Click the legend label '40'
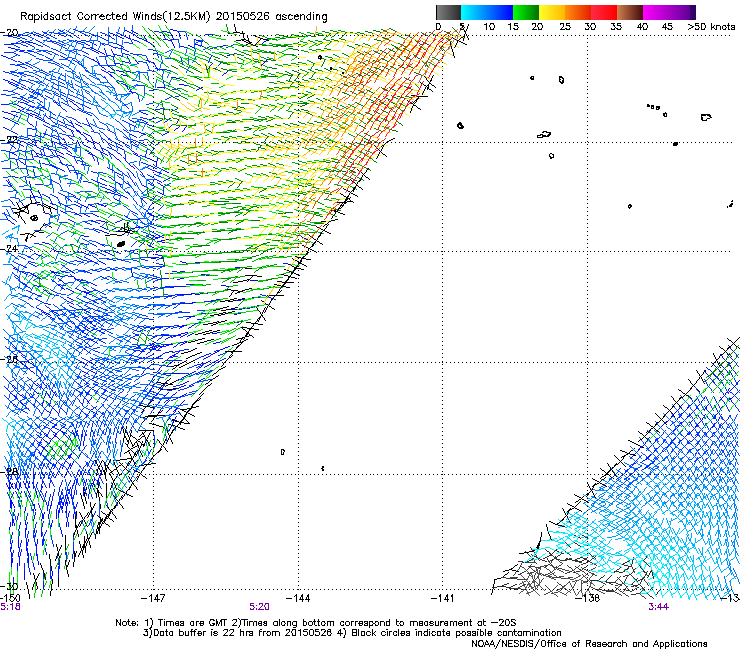This screenshot has height=650, width=740. pyautogui.click(x=642, y=27)
